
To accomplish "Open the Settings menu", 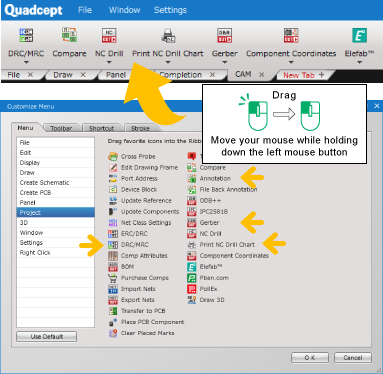I will [170, 10].
